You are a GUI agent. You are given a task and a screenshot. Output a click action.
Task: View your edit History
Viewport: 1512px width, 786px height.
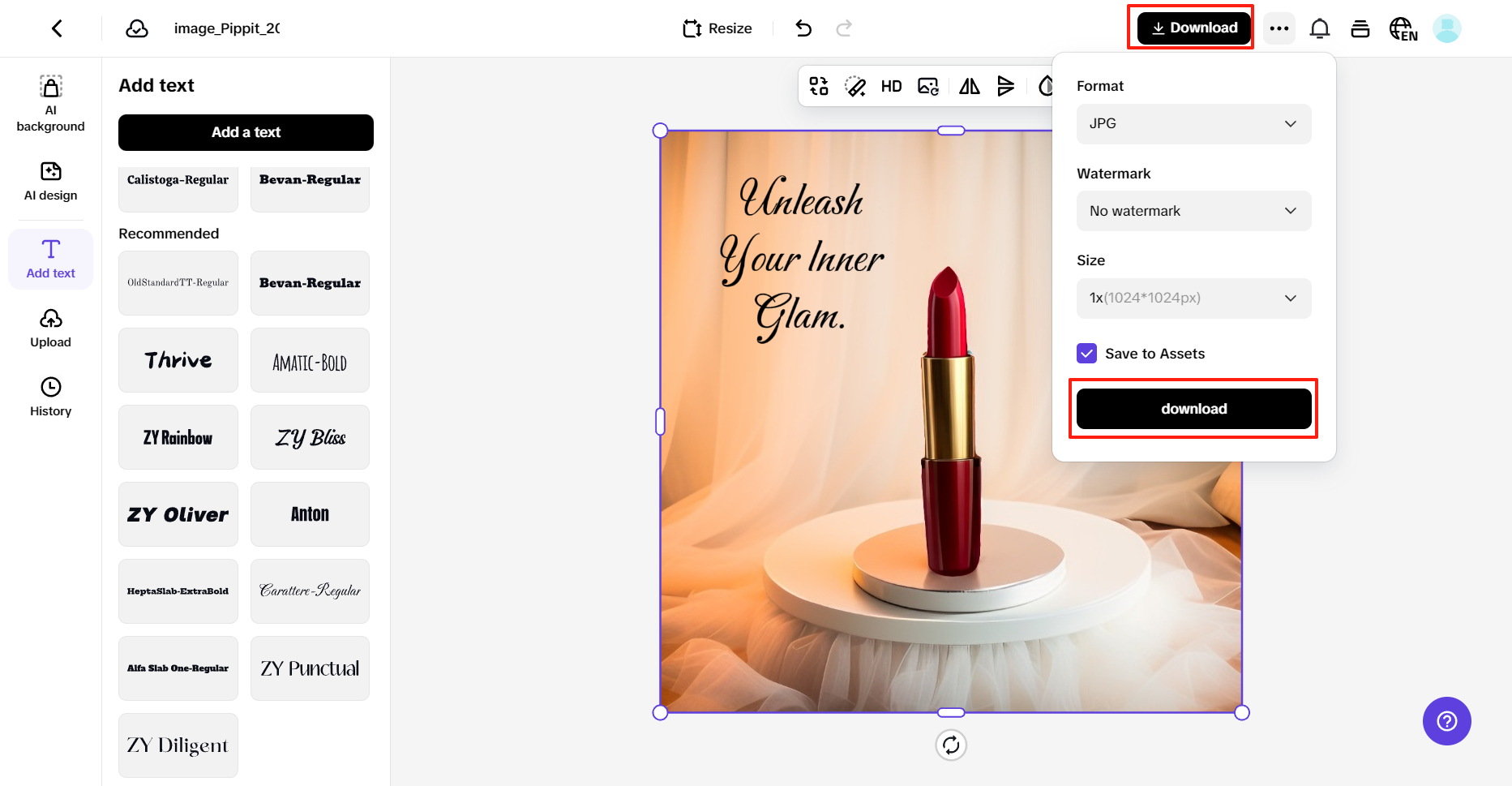pos(50,396)
